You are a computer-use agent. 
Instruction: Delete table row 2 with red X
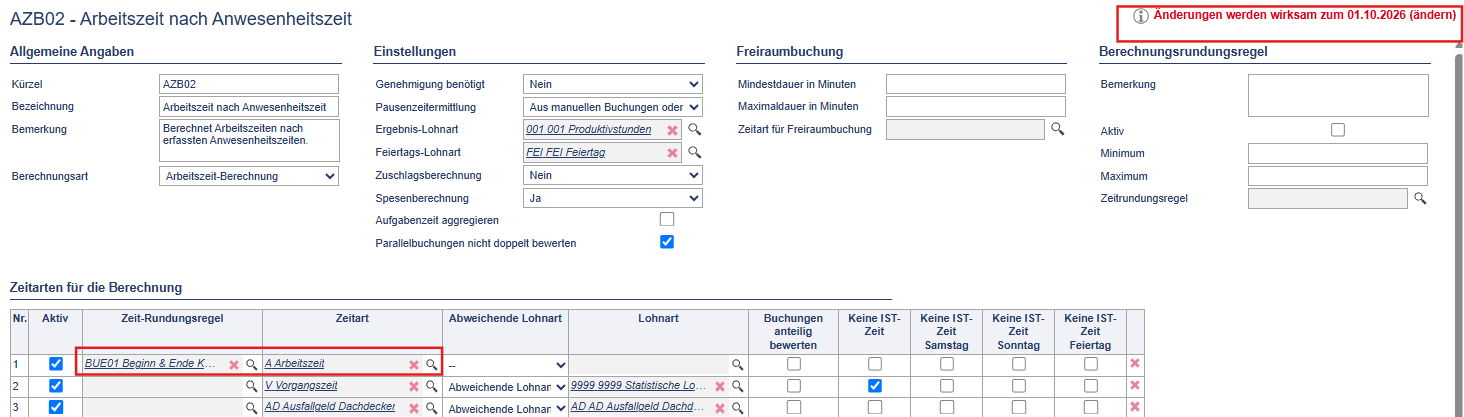(1134, 385)
